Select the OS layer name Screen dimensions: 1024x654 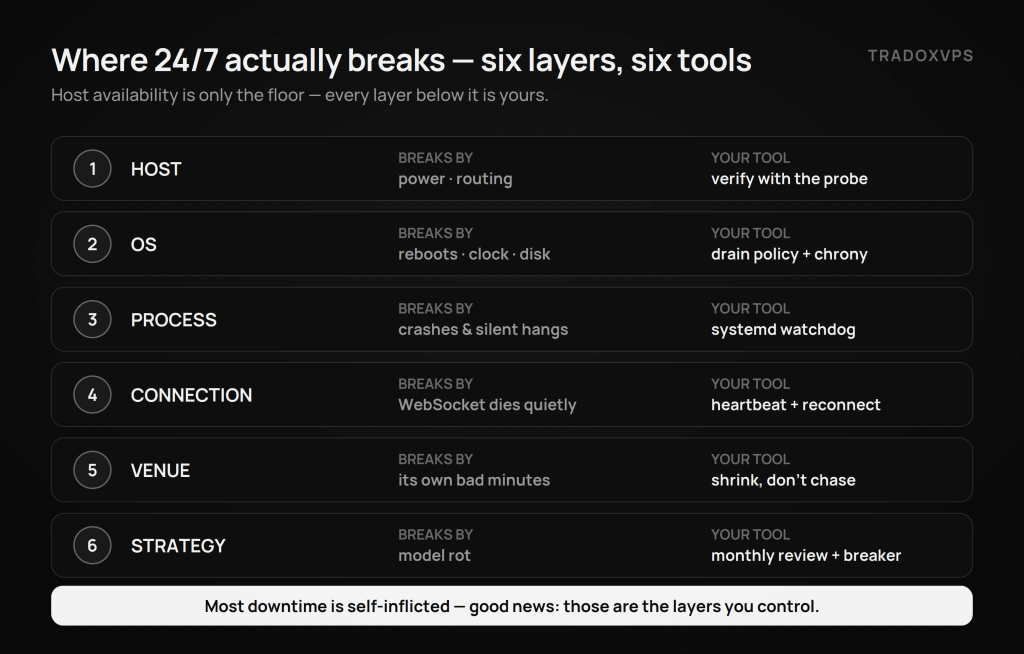[x=144, y=244]
